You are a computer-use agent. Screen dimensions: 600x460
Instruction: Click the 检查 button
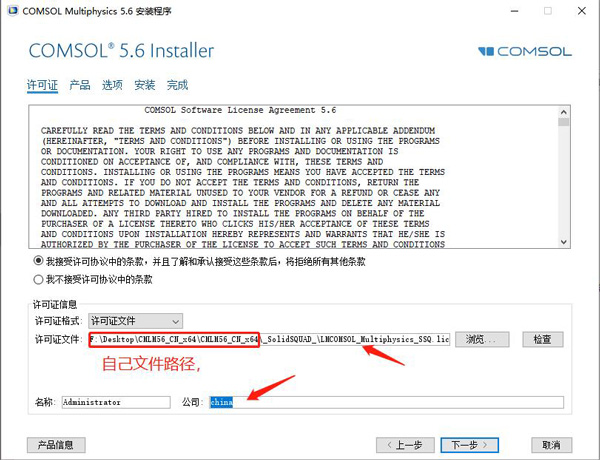point(543,339)
